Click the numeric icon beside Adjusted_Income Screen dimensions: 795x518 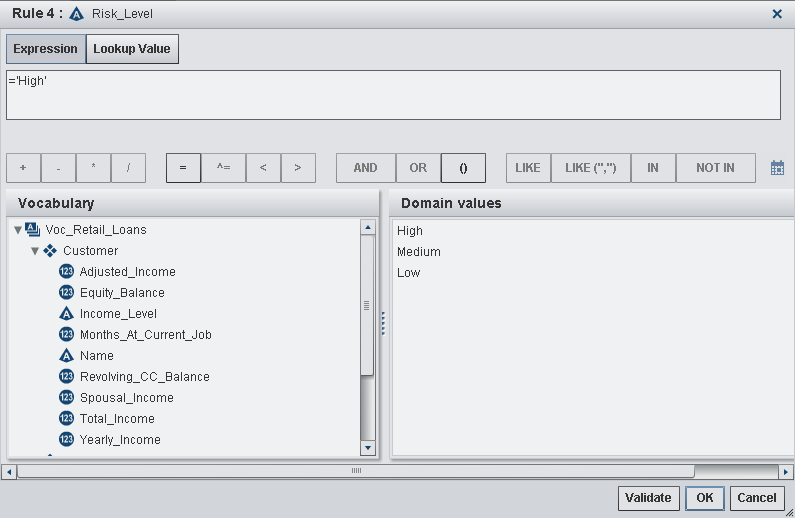[66, 272]
